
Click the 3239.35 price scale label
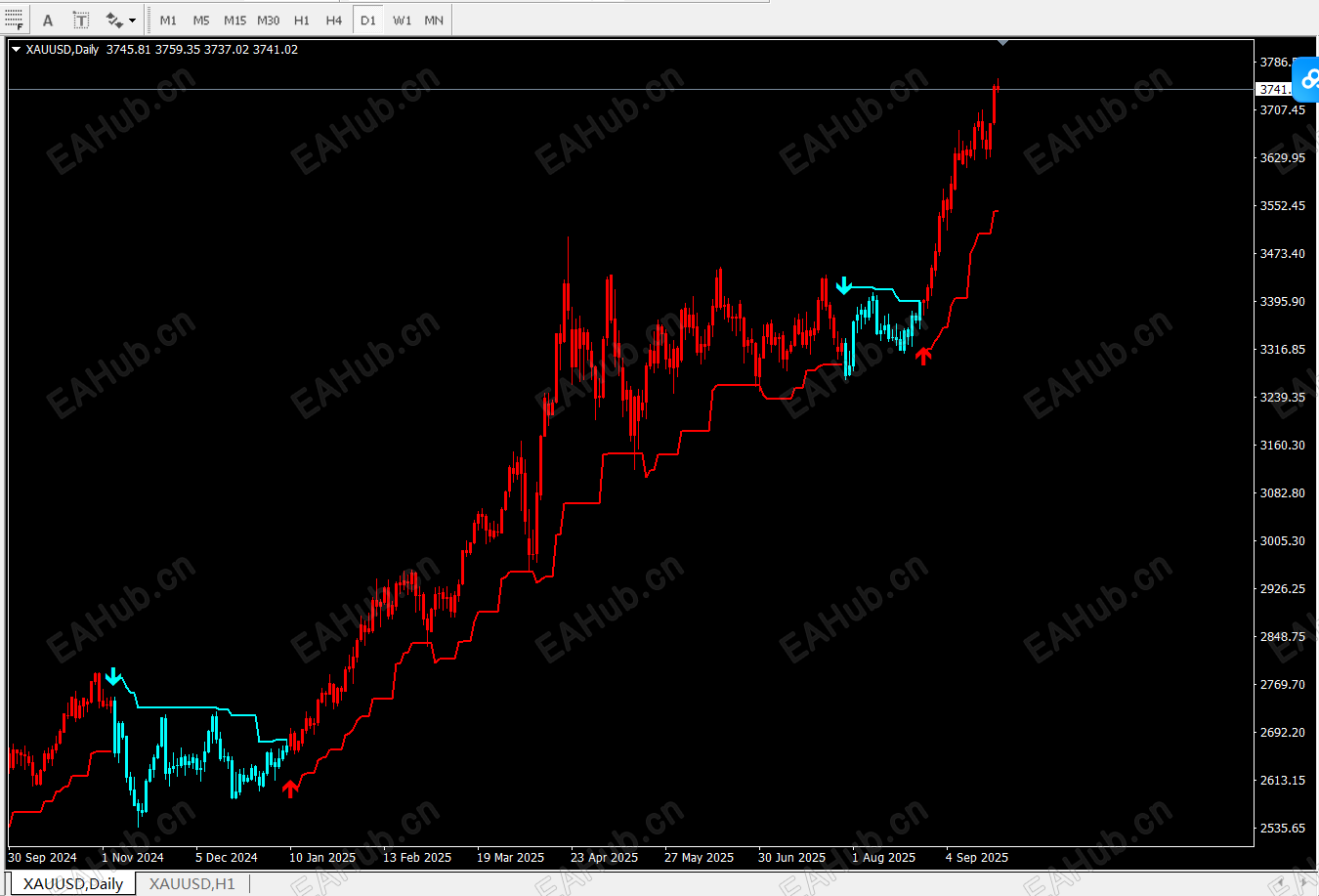(1282, 397)
